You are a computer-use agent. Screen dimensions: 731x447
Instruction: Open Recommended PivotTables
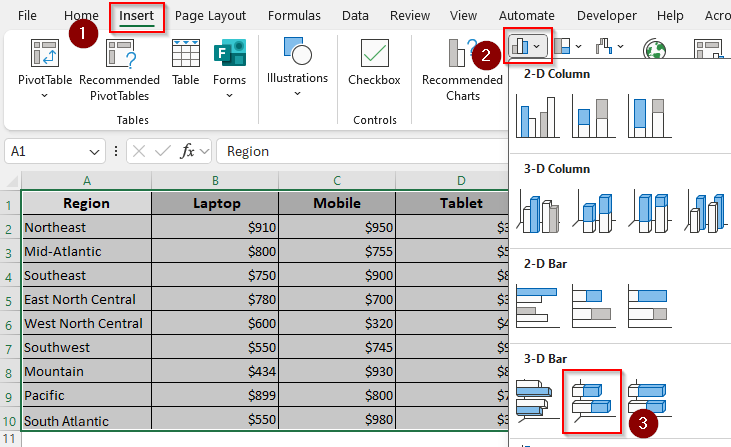click(x=119, y=70)
